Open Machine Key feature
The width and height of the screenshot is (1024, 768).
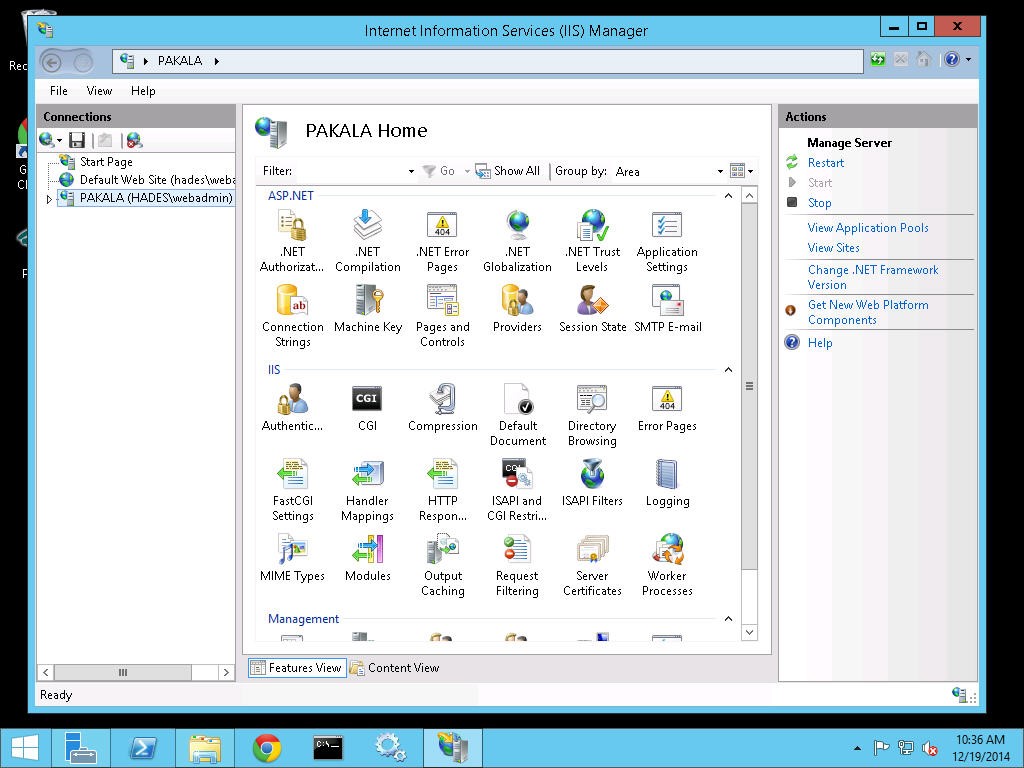click(368, 309)
